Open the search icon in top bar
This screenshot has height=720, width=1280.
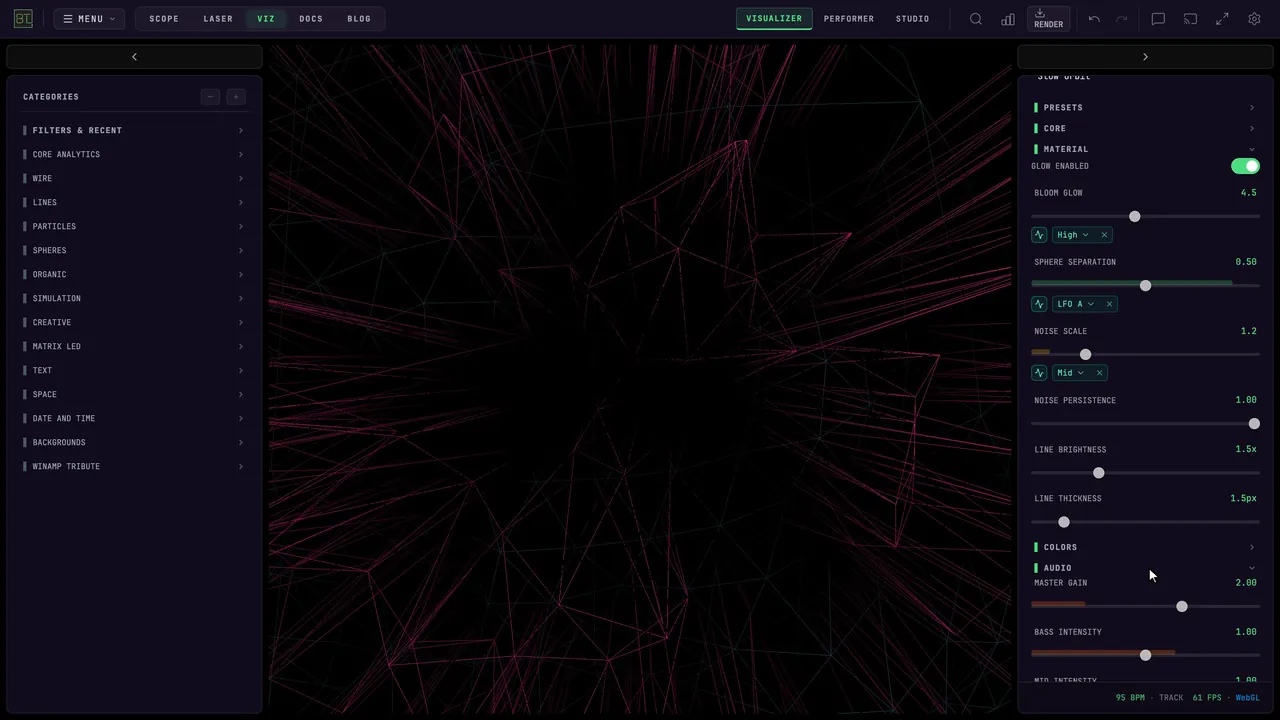[x=976, y=19]
